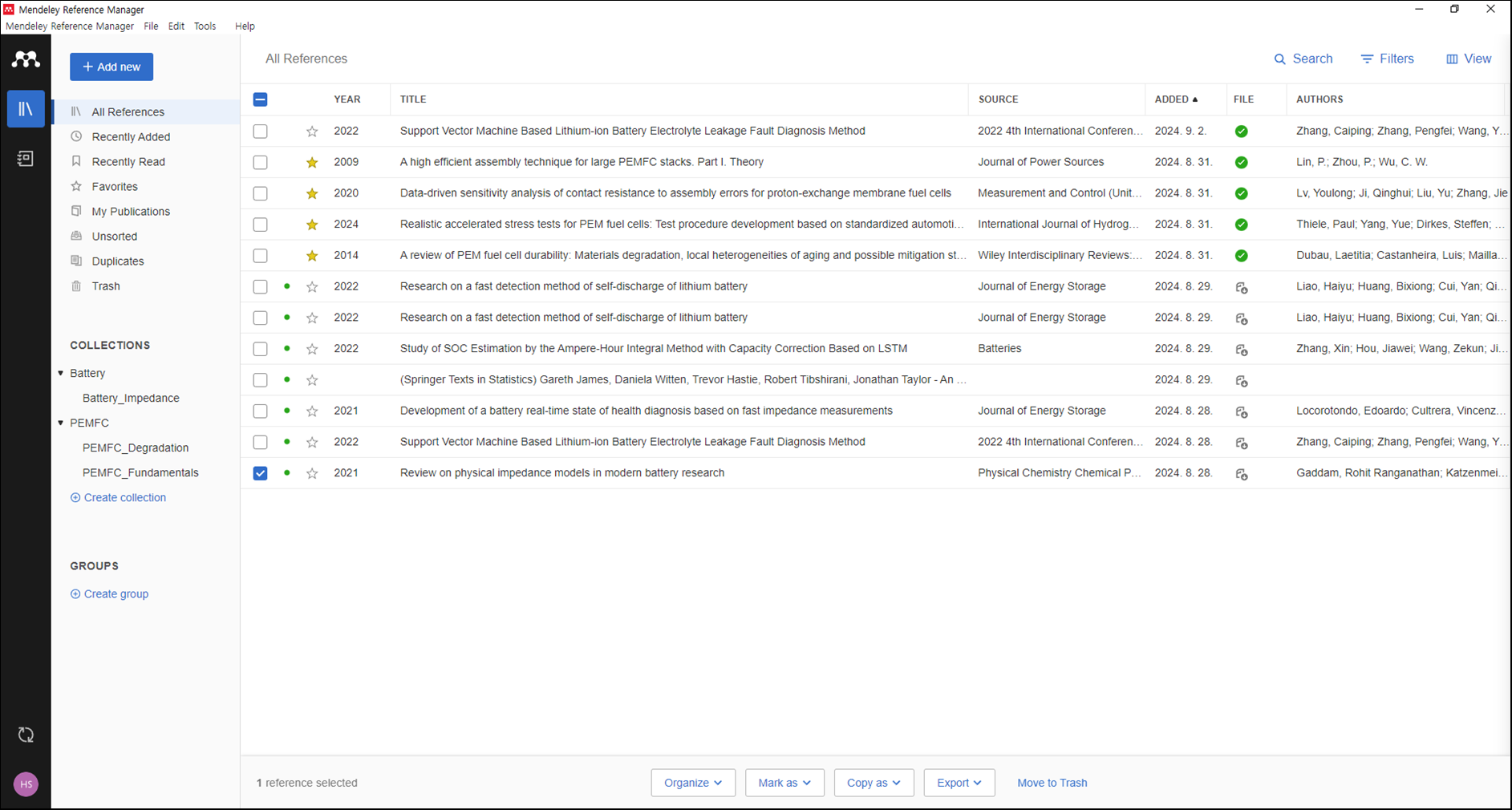Open the Copy as dropdown
This screenshot has height=810, width=1512.
pos(874,783)
